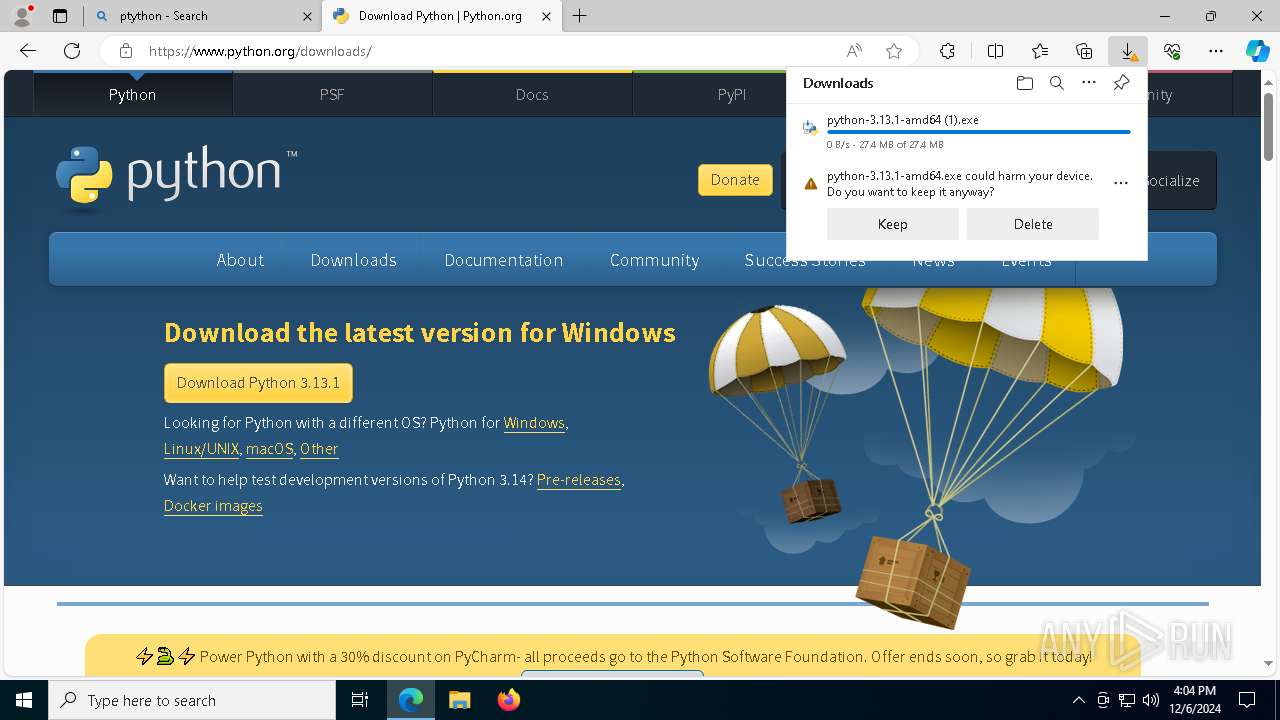The width and height of the screenshot is (1280, 720).
Task: Close the ptython Search tab
Action: (x=307, y=16)
